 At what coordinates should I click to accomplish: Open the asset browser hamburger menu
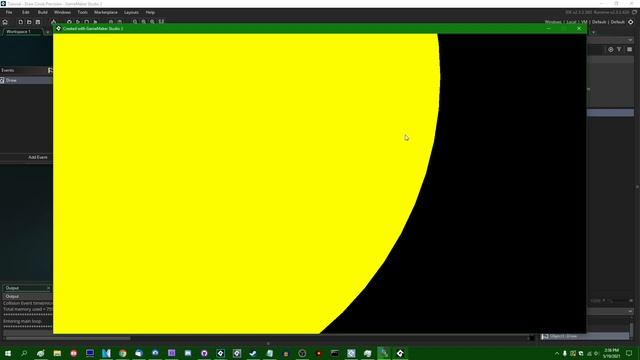coord(629,49)
